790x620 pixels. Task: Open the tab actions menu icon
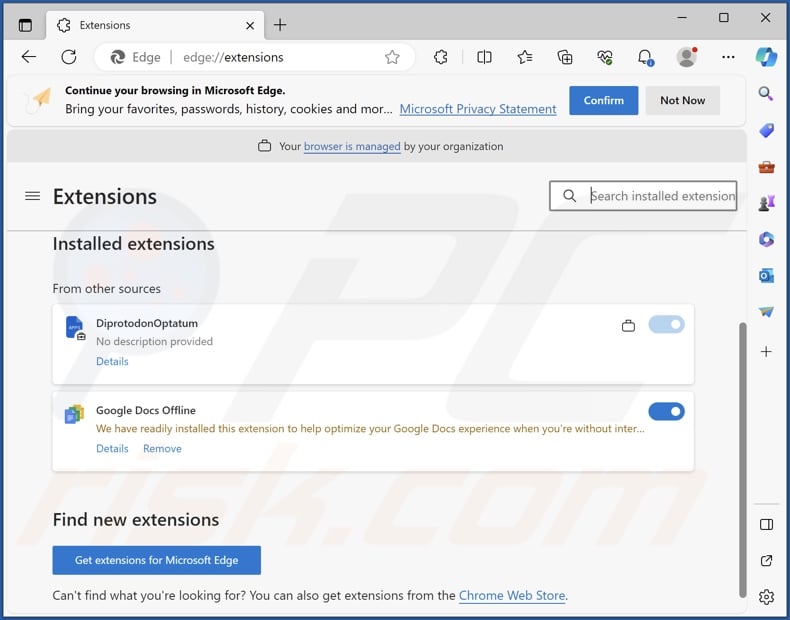point(25,25)
